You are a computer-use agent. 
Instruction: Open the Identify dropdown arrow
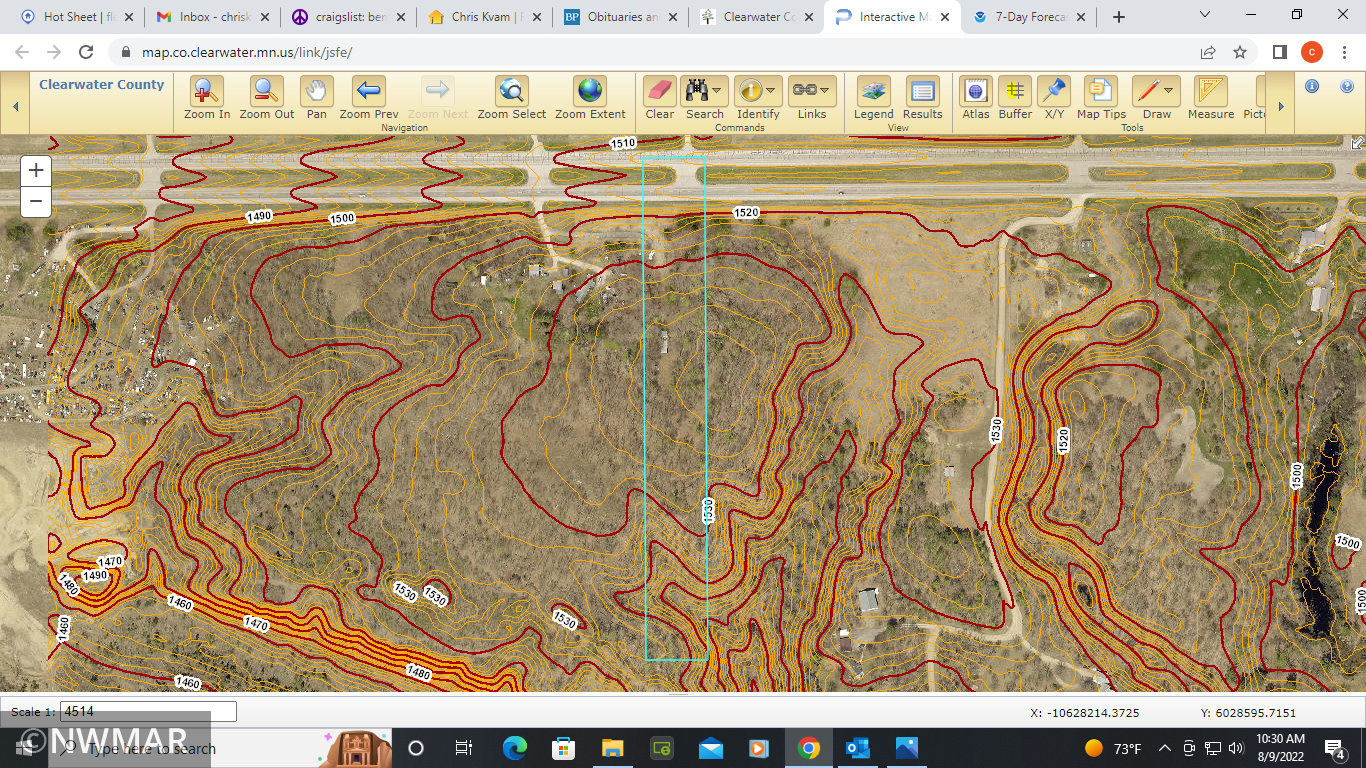coord(772,91)
